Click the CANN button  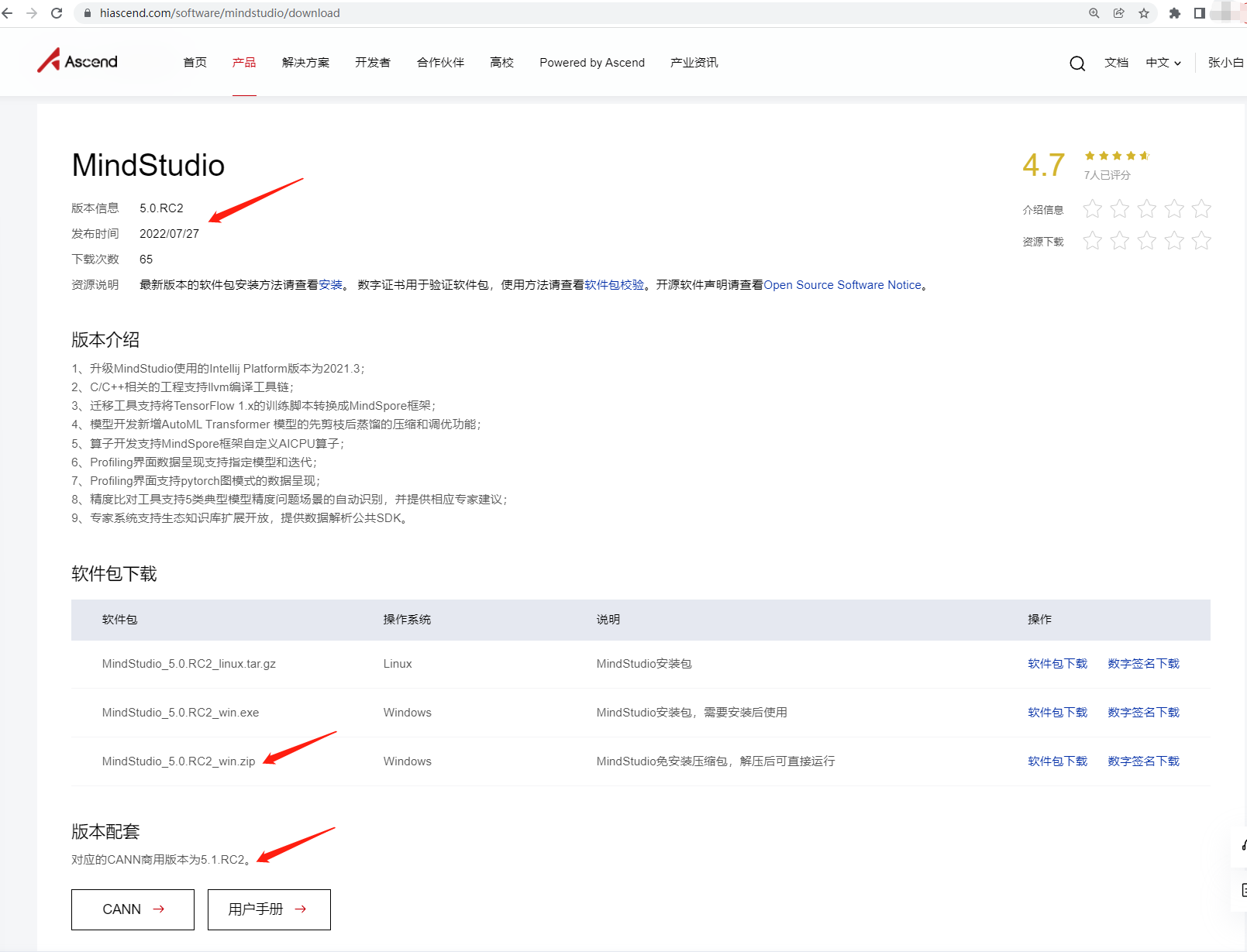click(133, 909)
